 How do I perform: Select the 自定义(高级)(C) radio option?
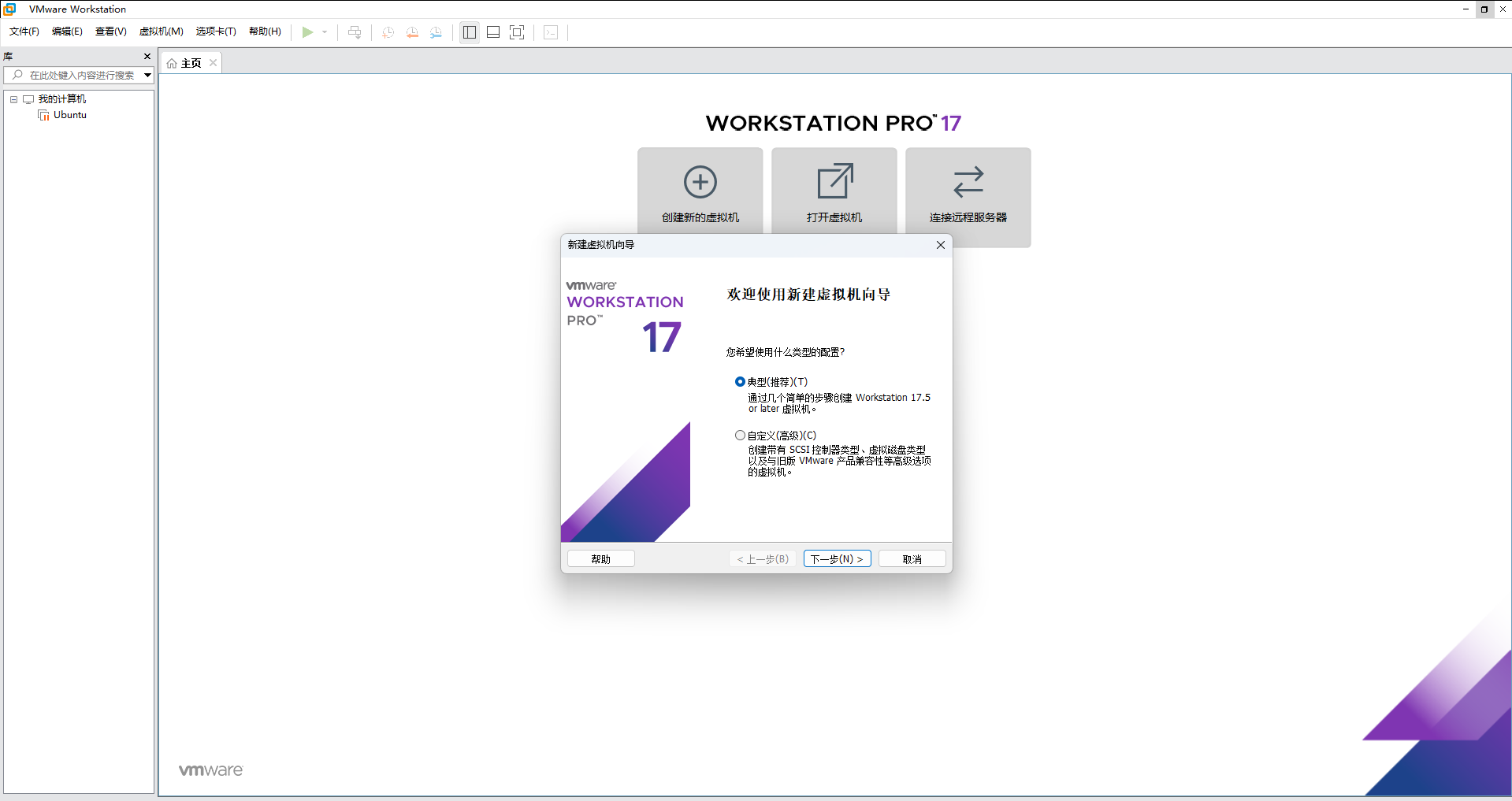[x=740, y=436]
